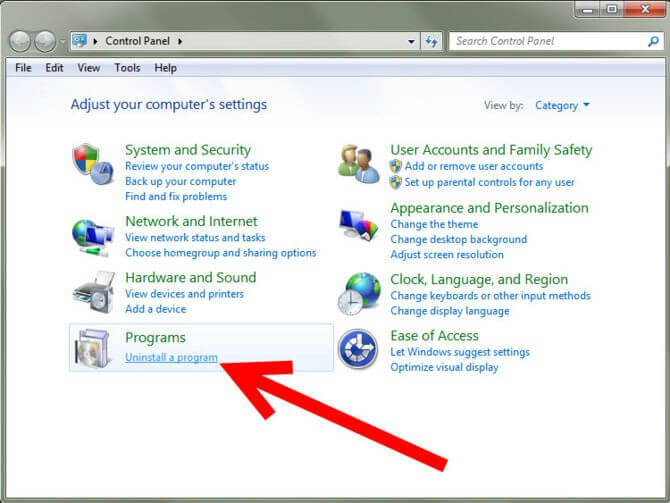Expand the arrow before Control Panel breadcrumb
670x503 pixels.
point(96,41)
